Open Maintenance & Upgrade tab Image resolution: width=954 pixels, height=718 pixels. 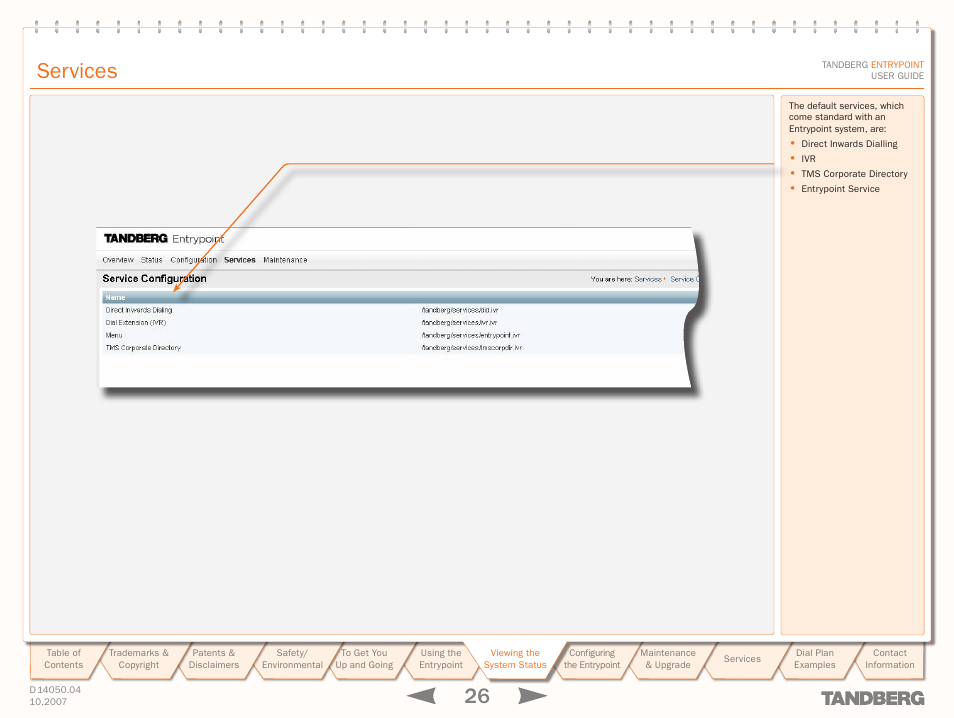667,659
